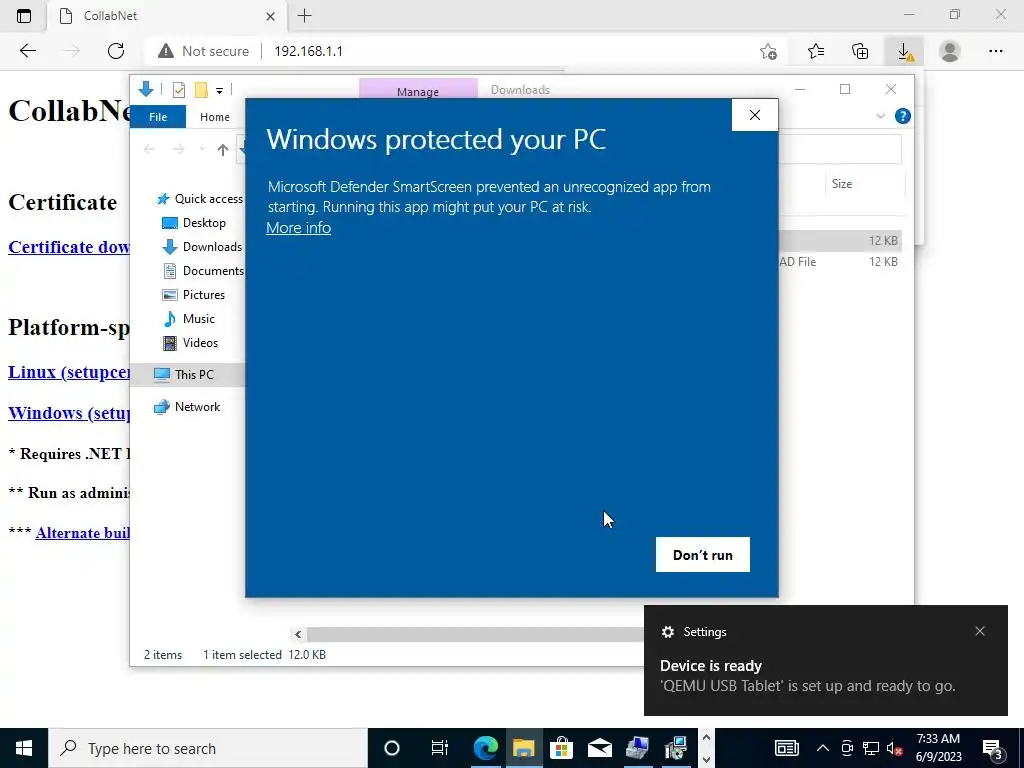
Task: Select Documents in the navigation pane
Action: (202, 271)
